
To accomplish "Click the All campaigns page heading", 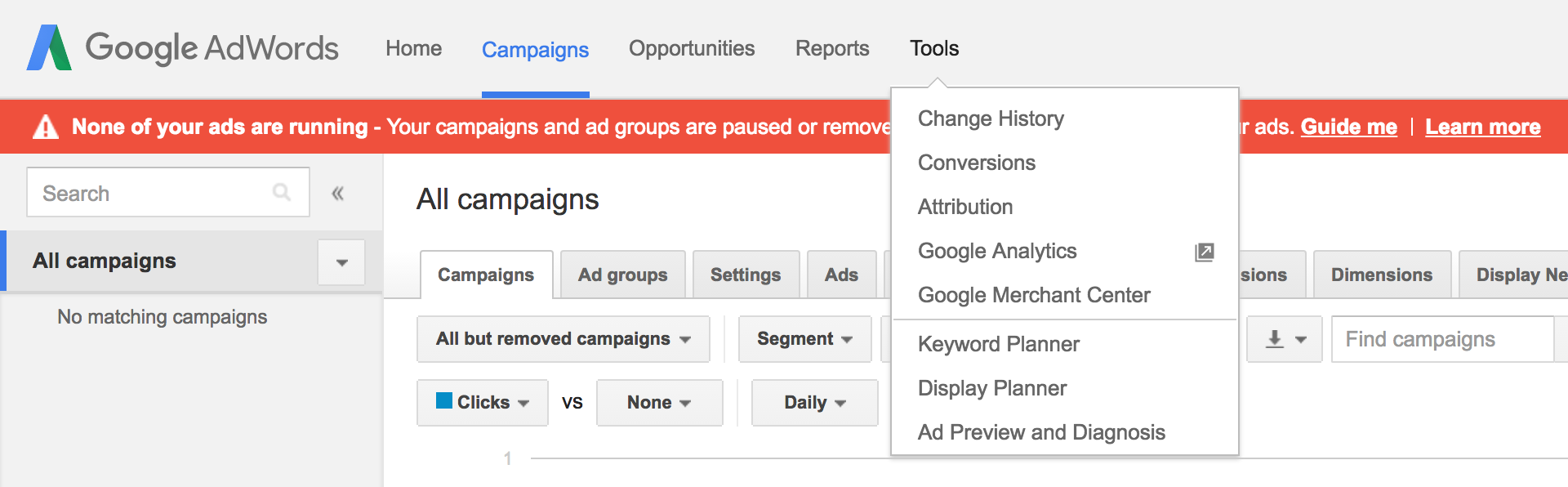I will (x=508, y=199).
